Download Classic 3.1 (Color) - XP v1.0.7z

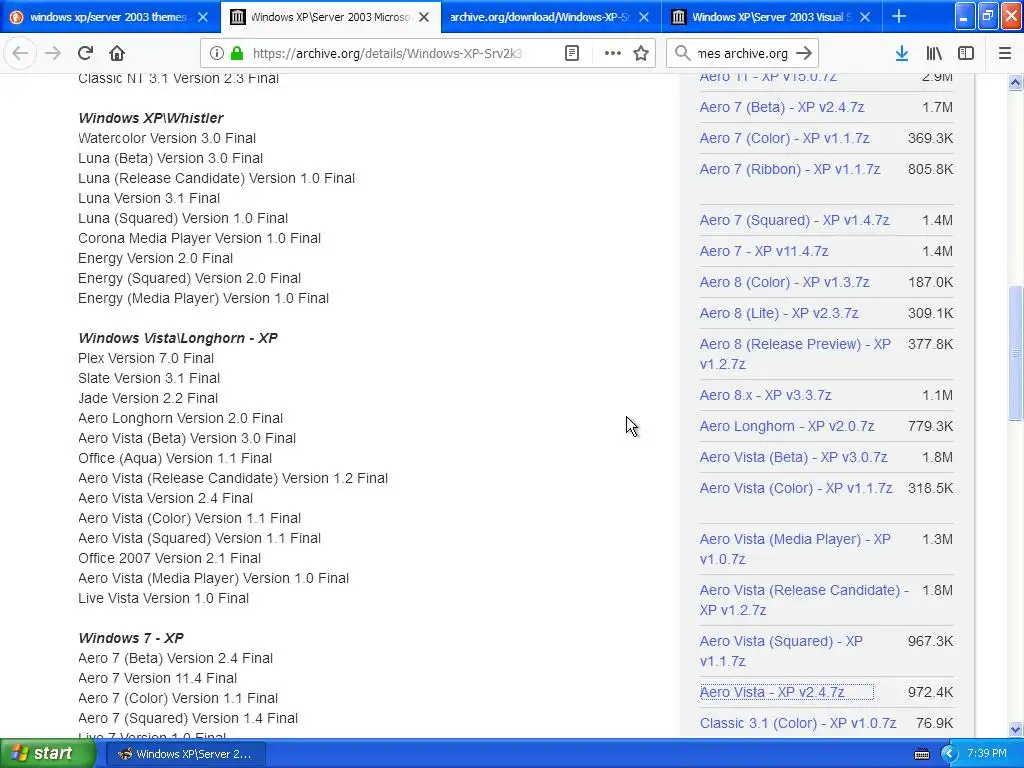[x=798, y=724]
